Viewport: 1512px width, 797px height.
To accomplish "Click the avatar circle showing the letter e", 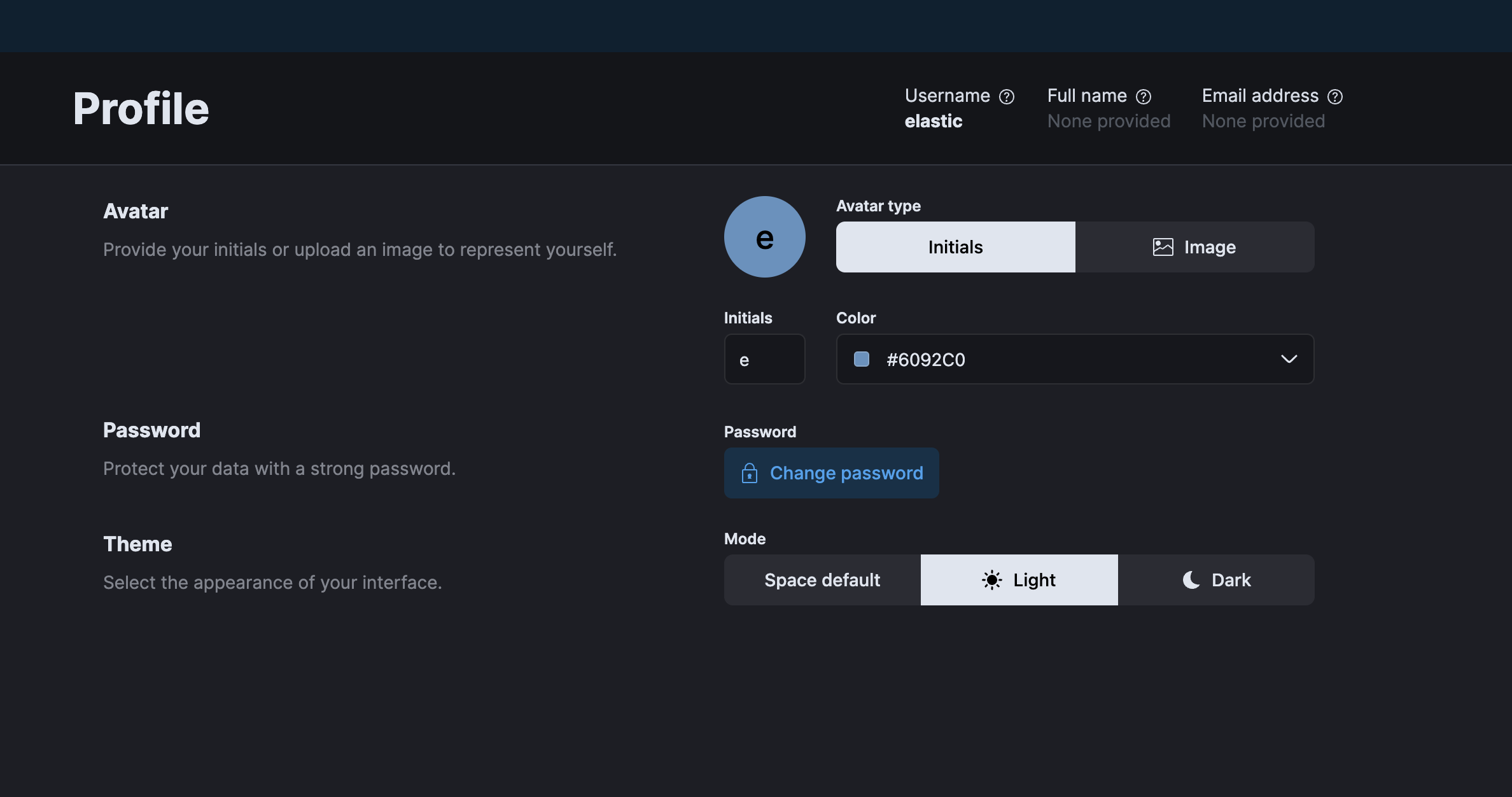I will tap(765, 236).
